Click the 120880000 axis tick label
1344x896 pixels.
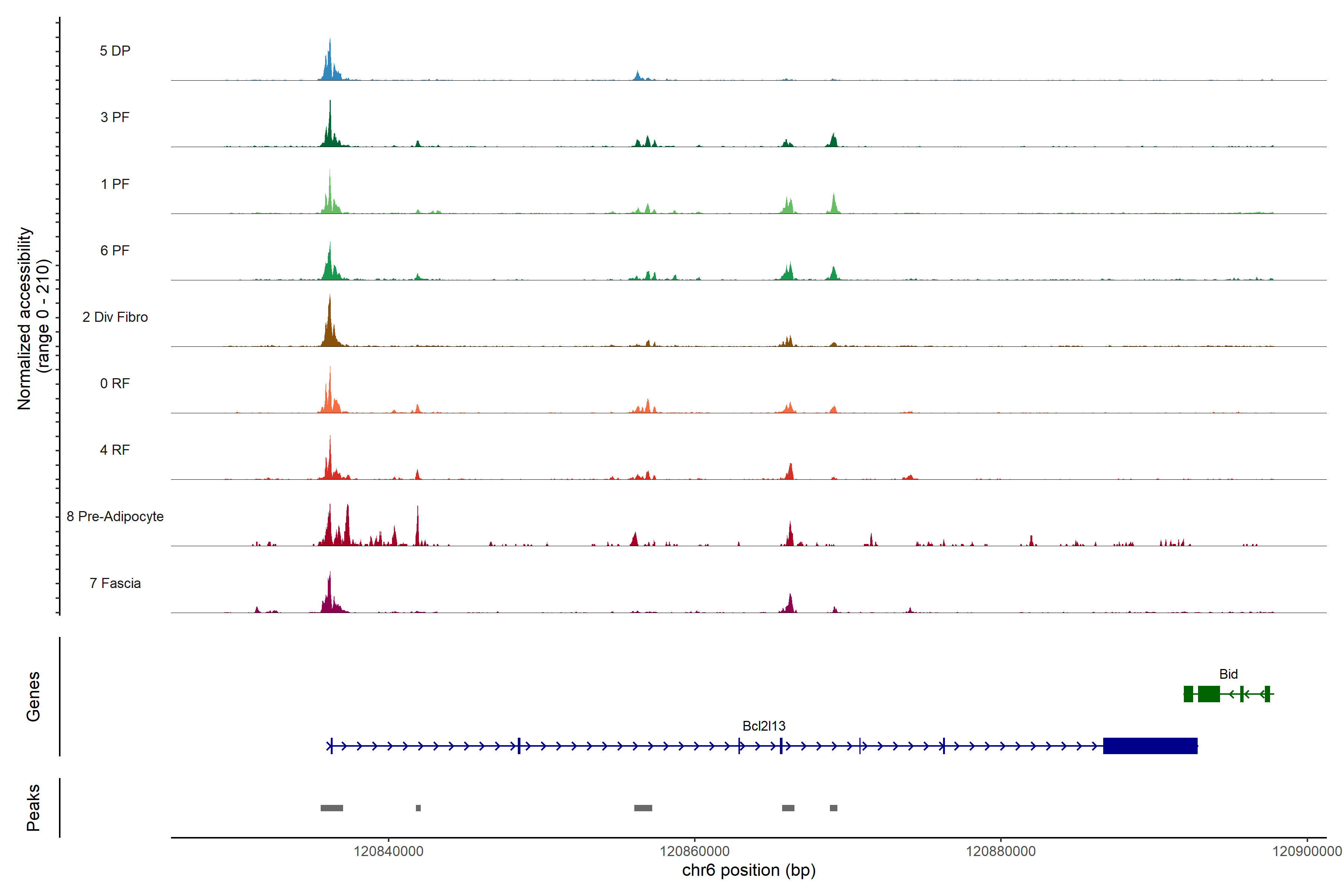pos(1001,852)
